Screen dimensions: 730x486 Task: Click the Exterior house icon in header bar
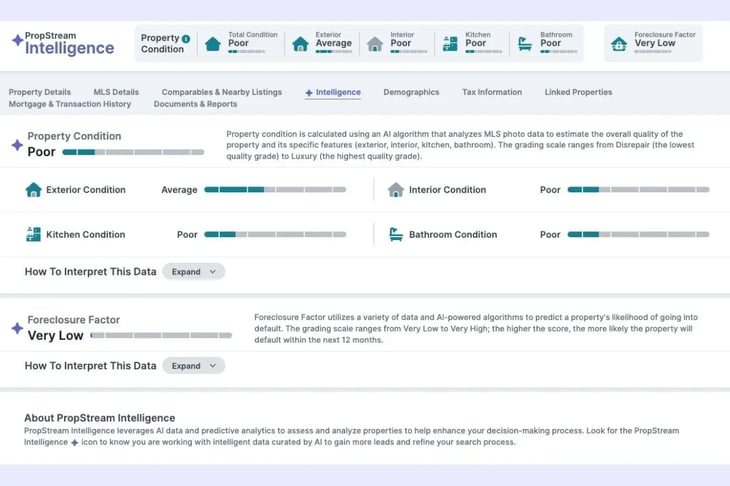coord(300,44)
